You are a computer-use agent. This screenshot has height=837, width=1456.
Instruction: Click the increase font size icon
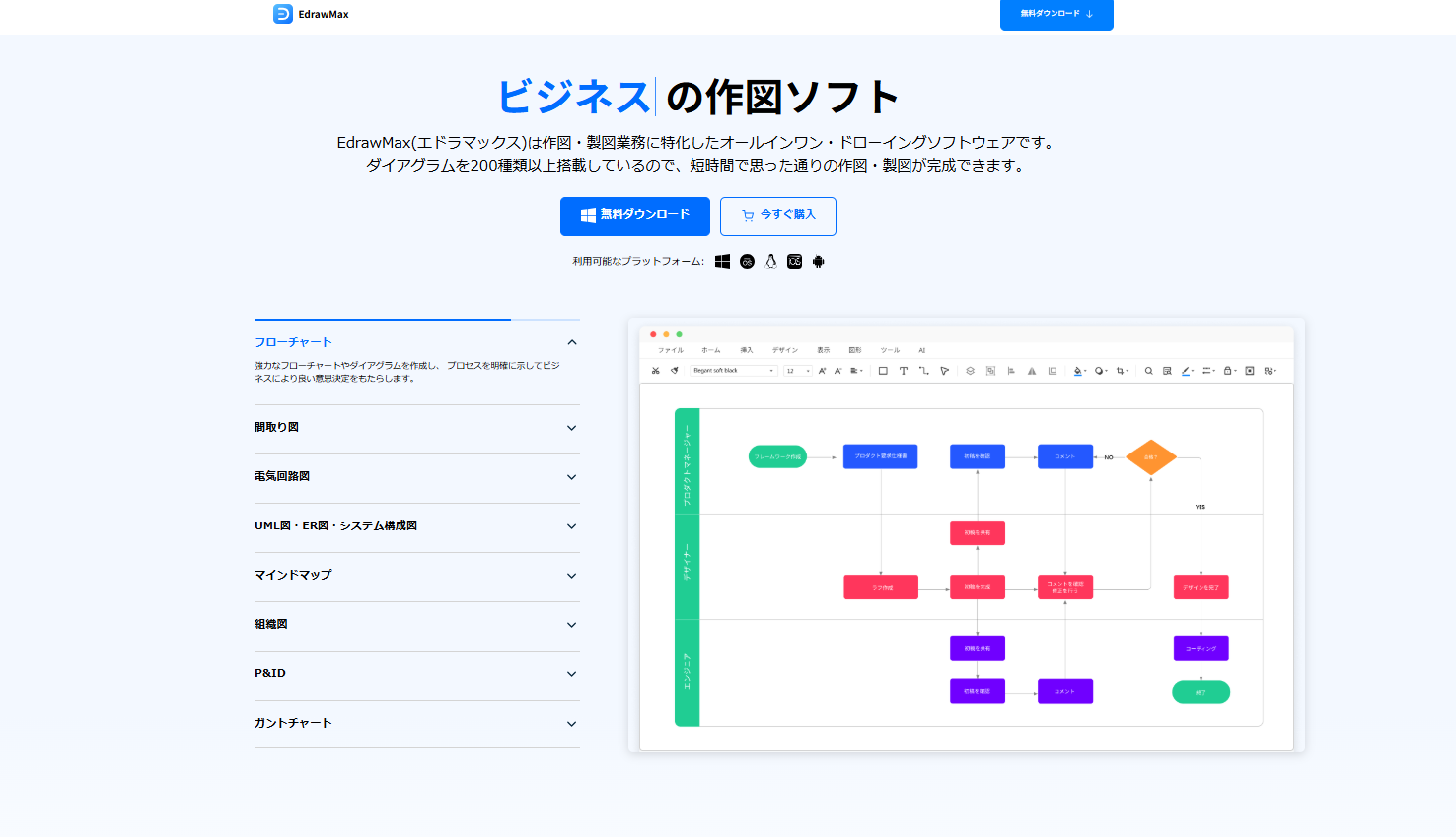[822, 371]
